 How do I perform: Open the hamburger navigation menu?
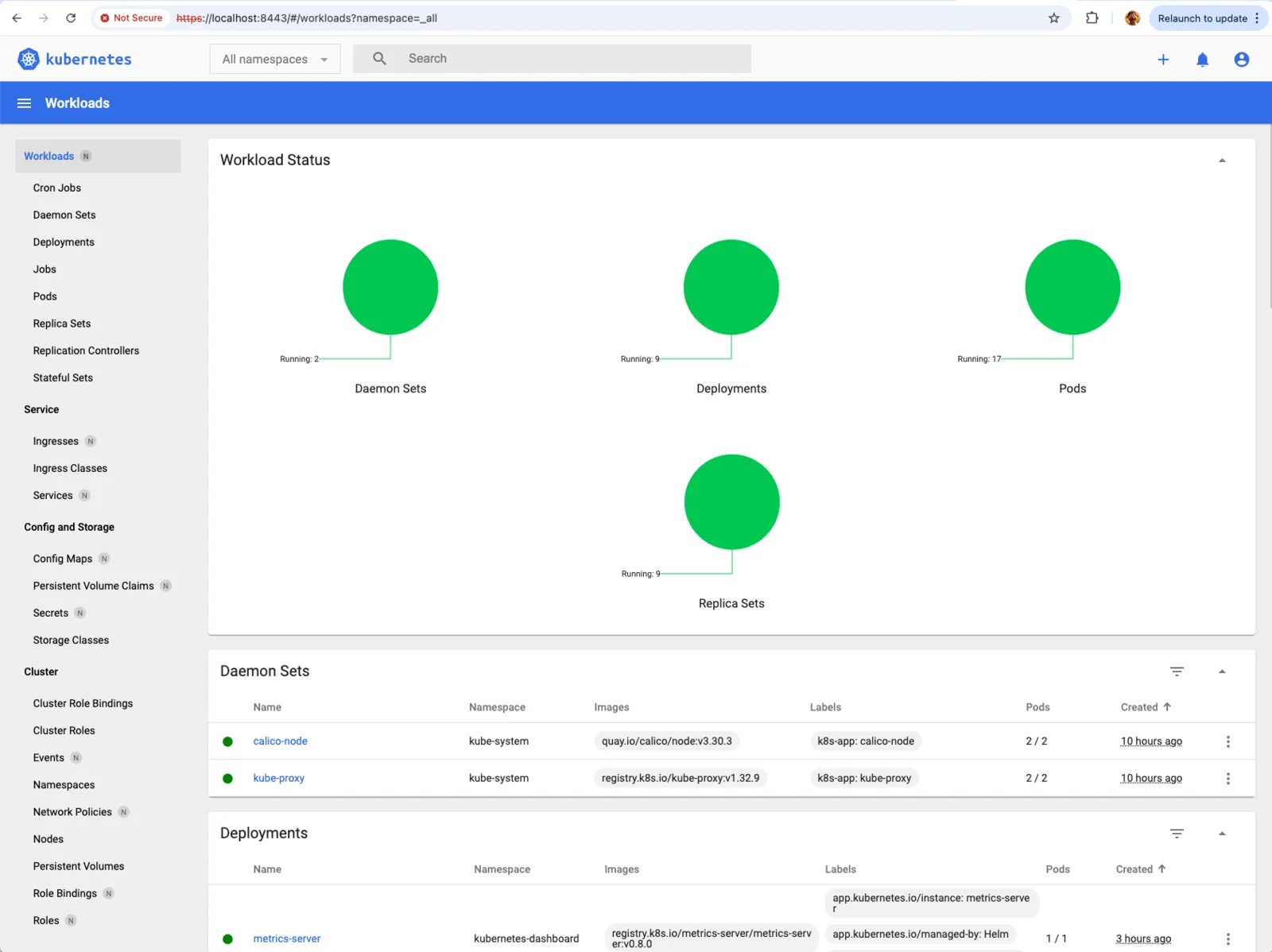tap(24, 103)
